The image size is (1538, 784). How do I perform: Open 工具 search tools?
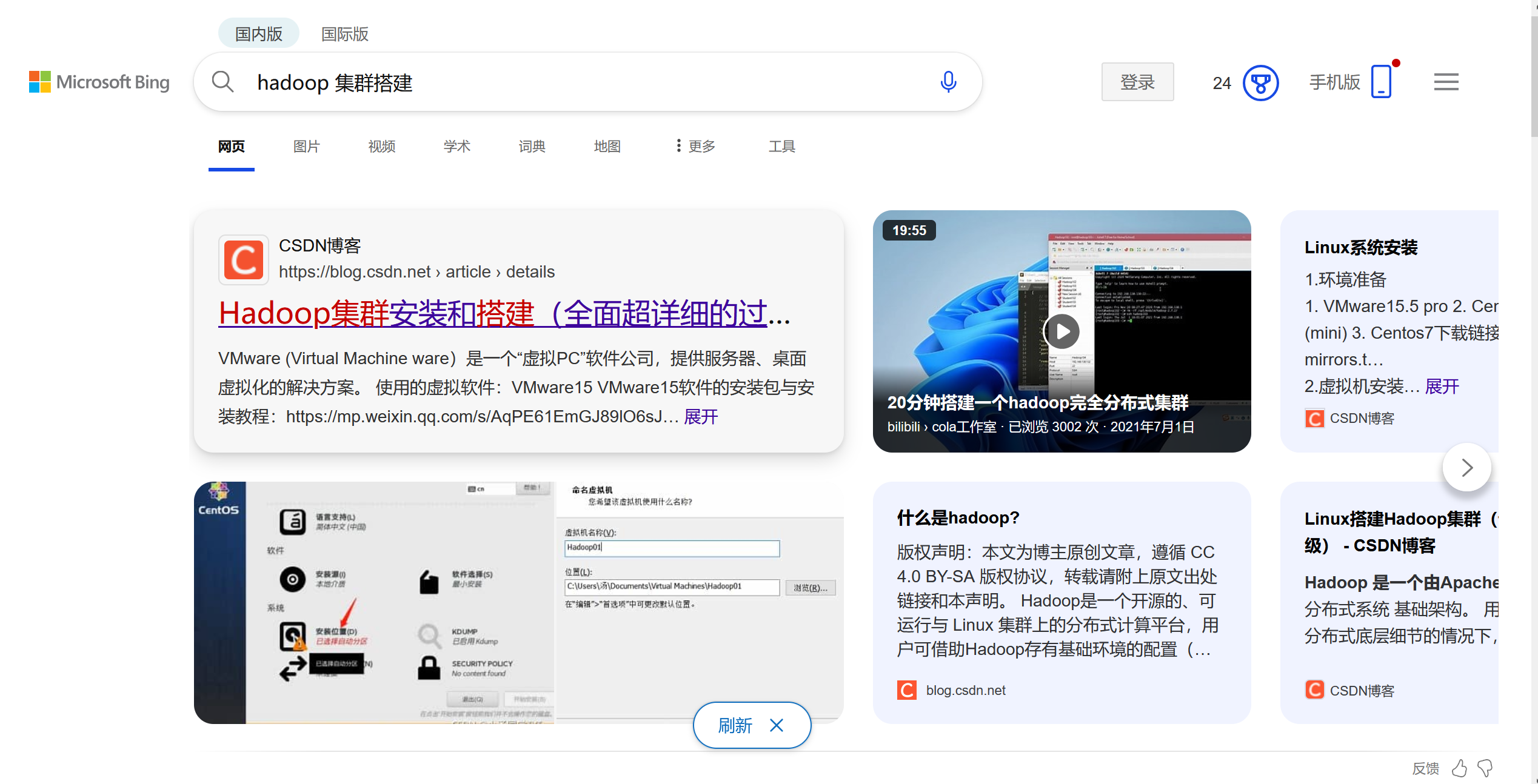click(x=781, y=146)
